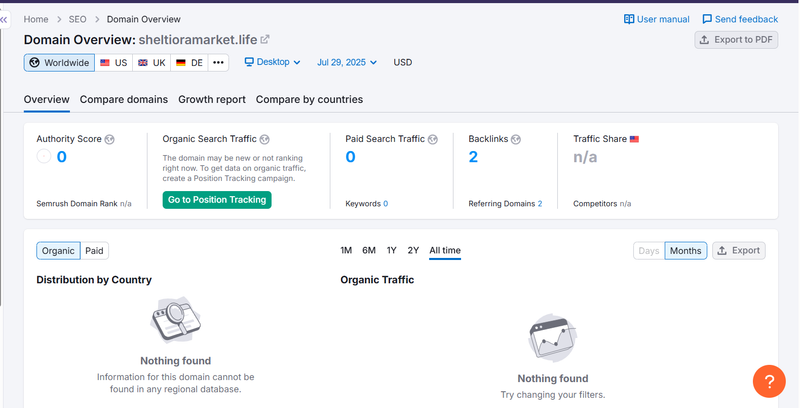The image size is (800, 408).
Task: Open more countries with the three dots
Action: [218, 63]
